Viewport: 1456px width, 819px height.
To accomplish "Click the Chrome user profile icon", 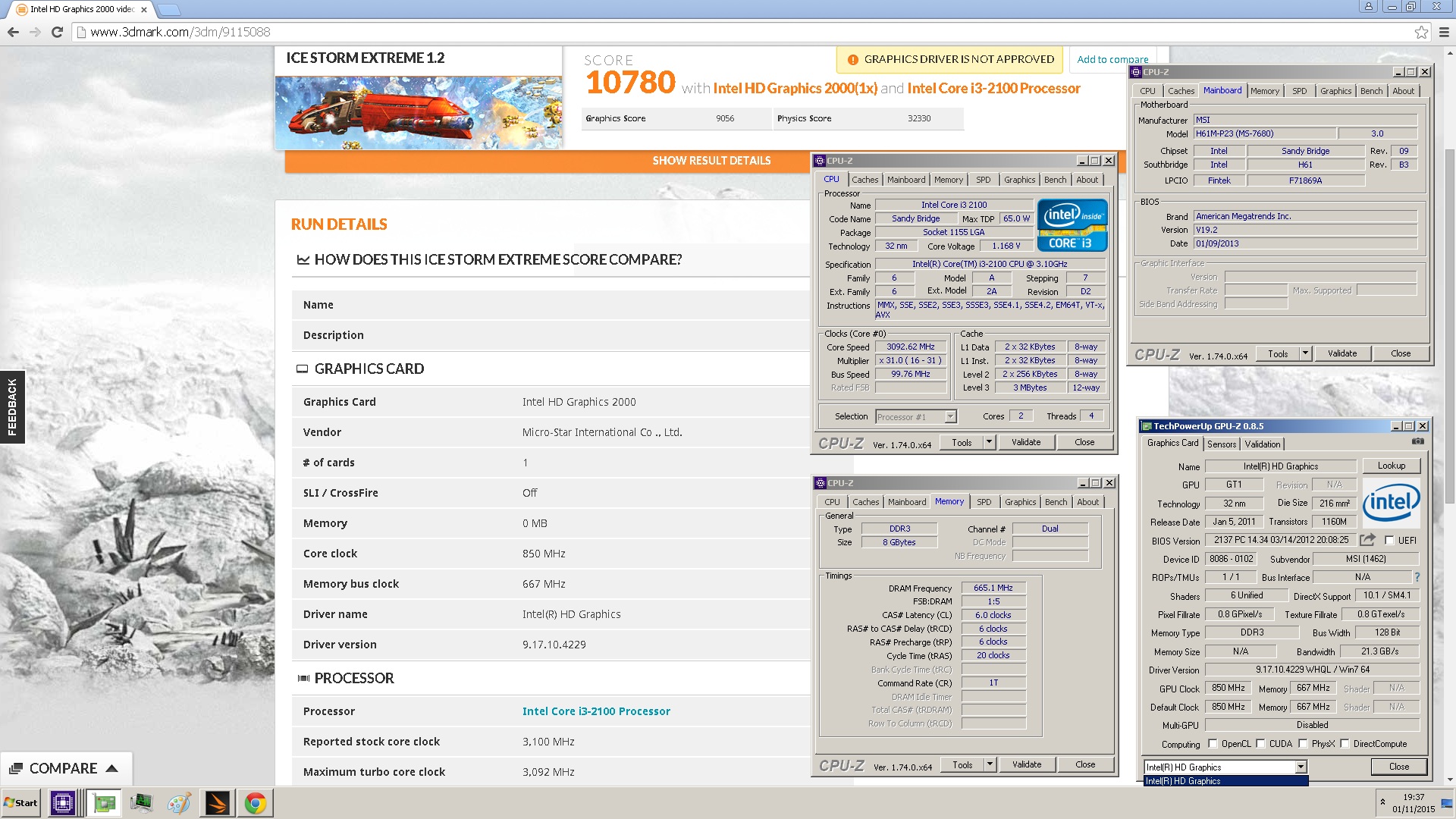I will [x=1368, y=7].
